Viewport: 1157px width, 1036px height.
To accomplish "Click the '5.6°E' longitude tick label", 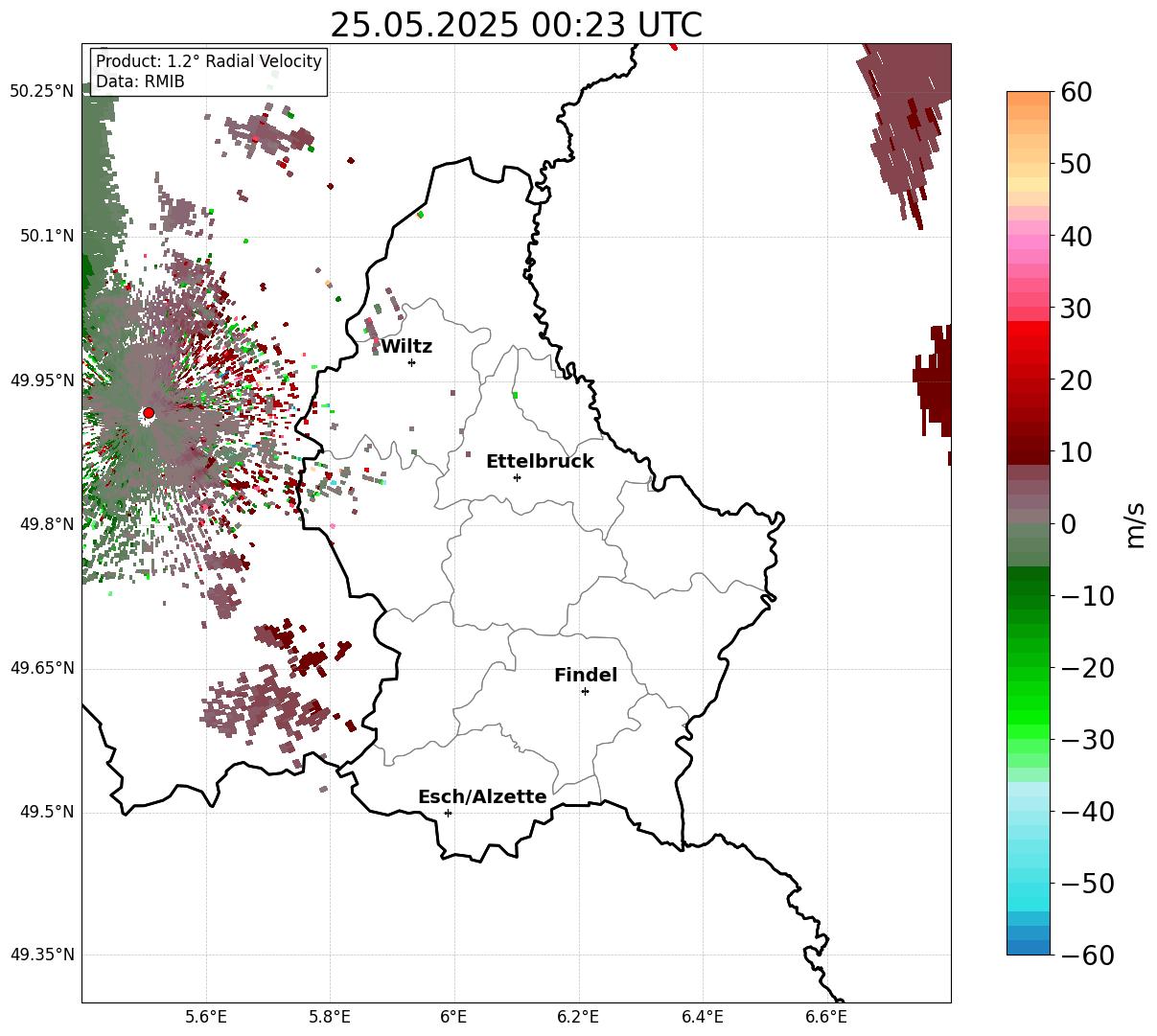I will pyautogui.click(x=206, y=1017).
